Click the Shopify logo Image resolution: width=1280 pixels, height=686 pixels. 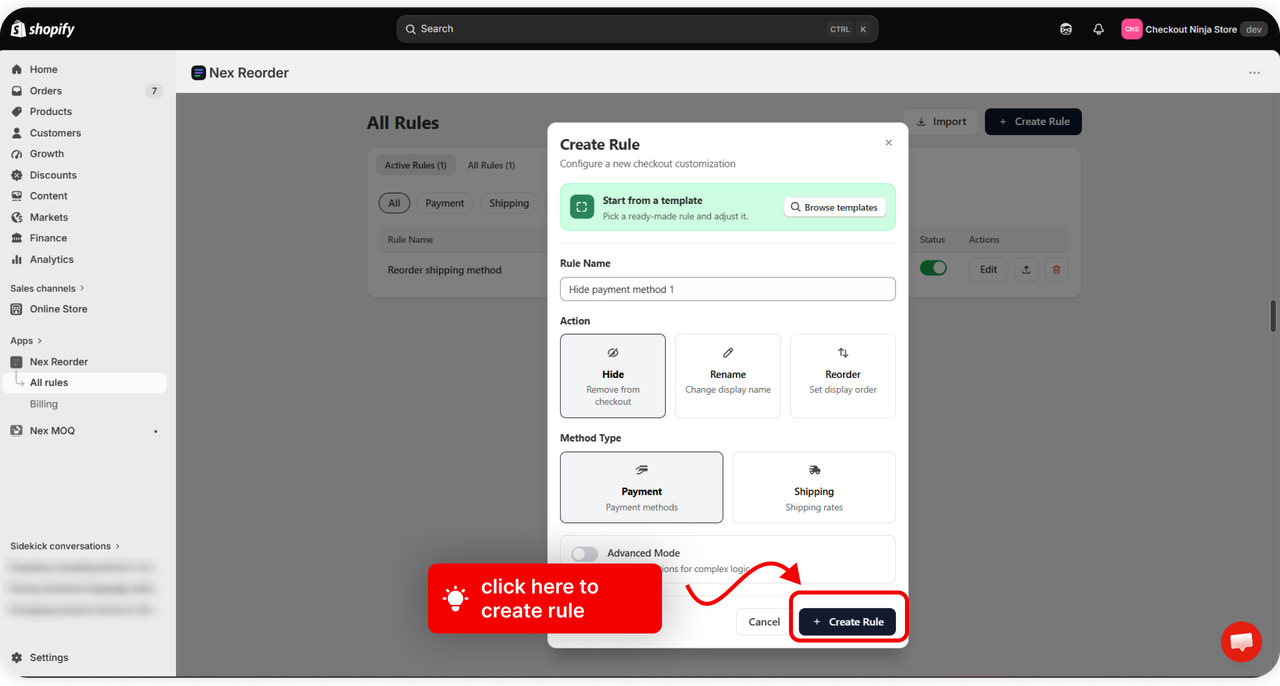[x=43, y=29]
